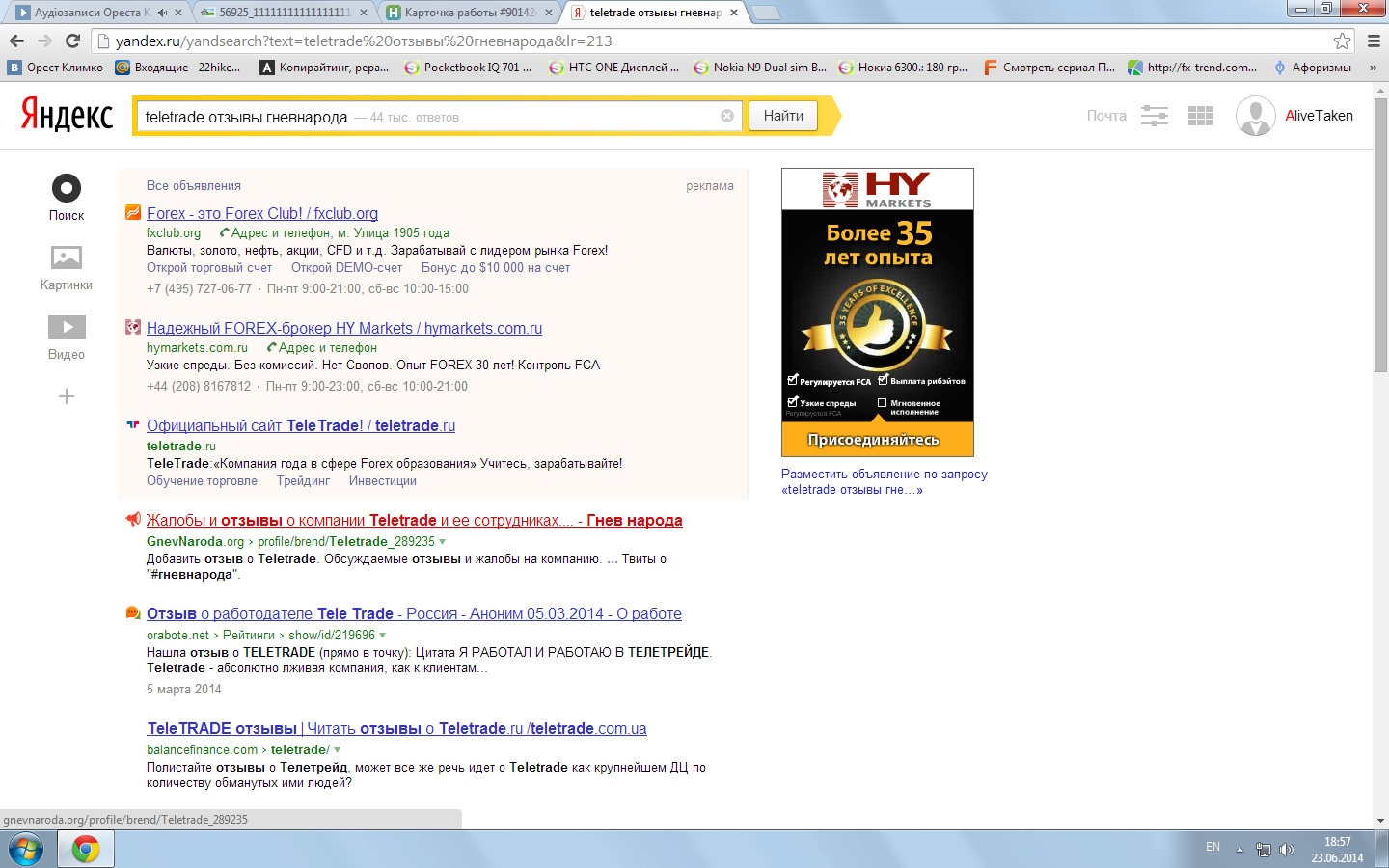Open Жалобы и отзывы Гнев народа result
The image size is (1389, 868).
414,521
